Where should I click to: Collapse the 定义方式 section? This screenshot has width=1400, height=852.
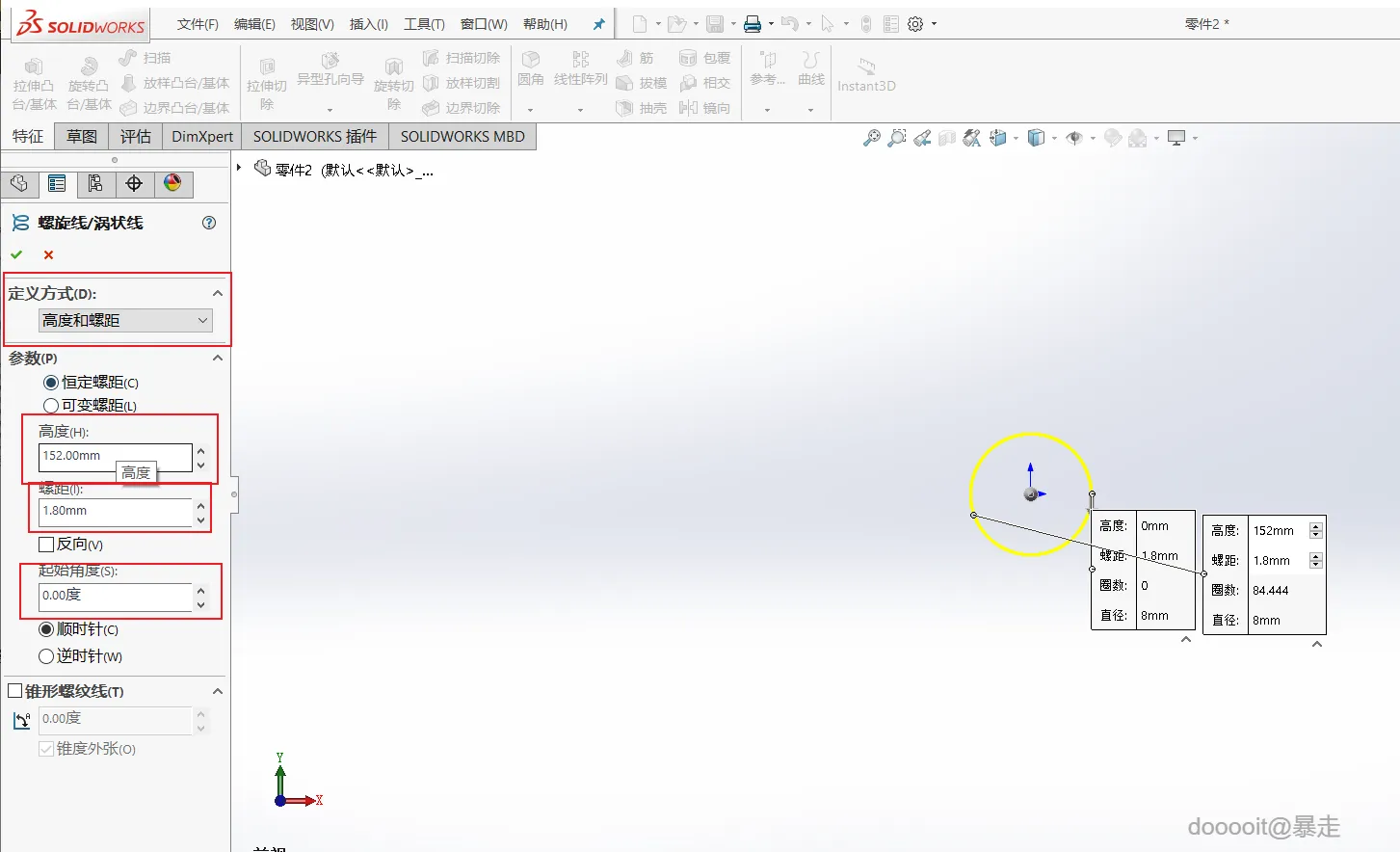pos(218,293)
